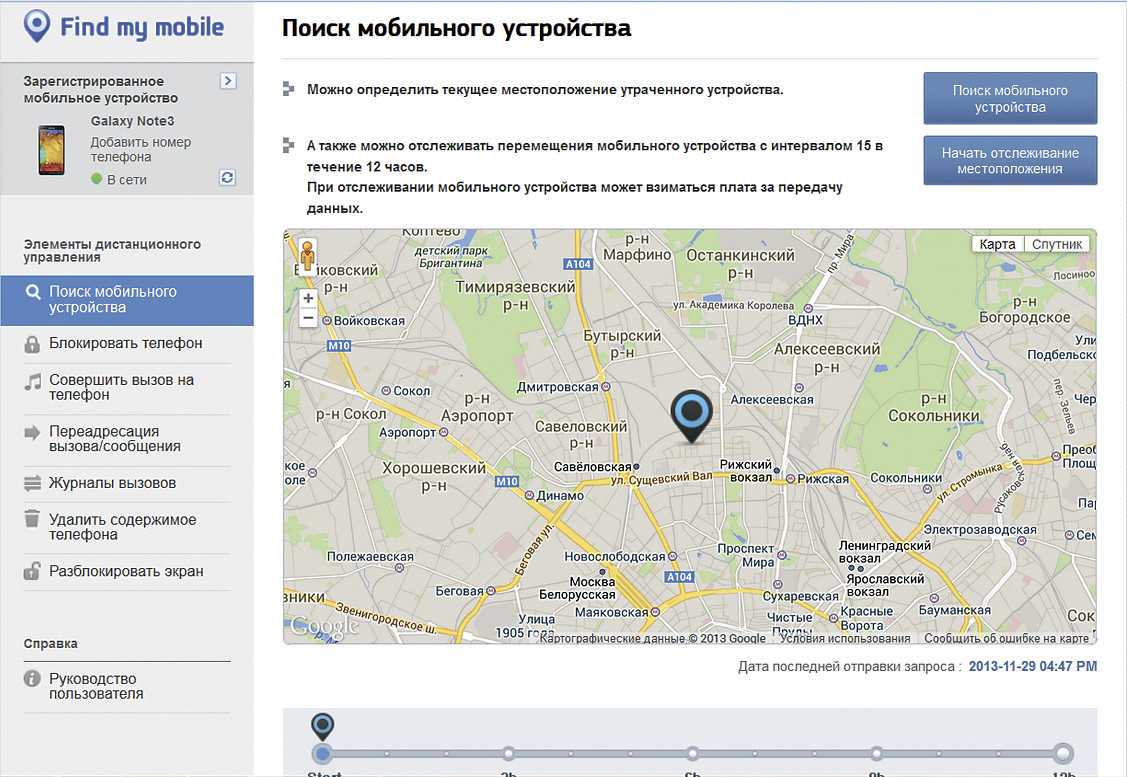
Task: Click the Дмитровская station label on map
Action: (558, 387)
